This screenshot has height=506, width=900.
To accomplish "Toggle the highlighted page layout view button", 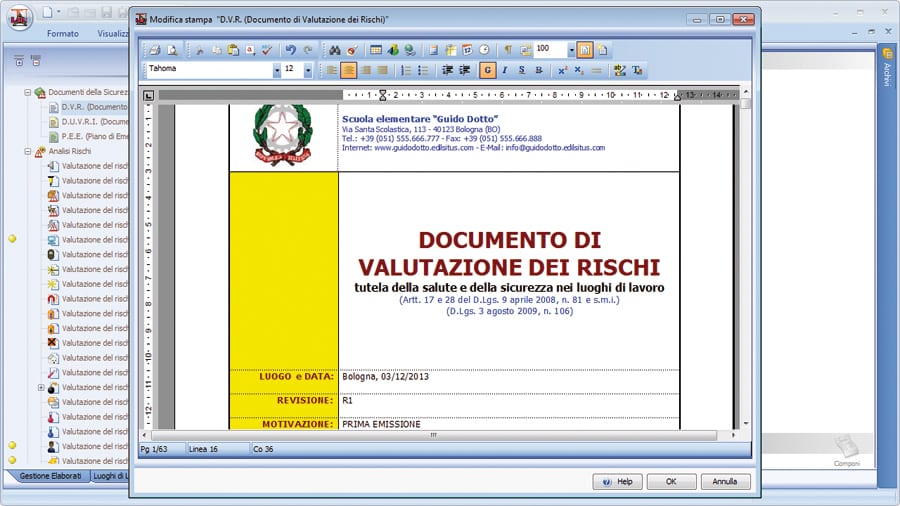I will click(x=584, y=50).
